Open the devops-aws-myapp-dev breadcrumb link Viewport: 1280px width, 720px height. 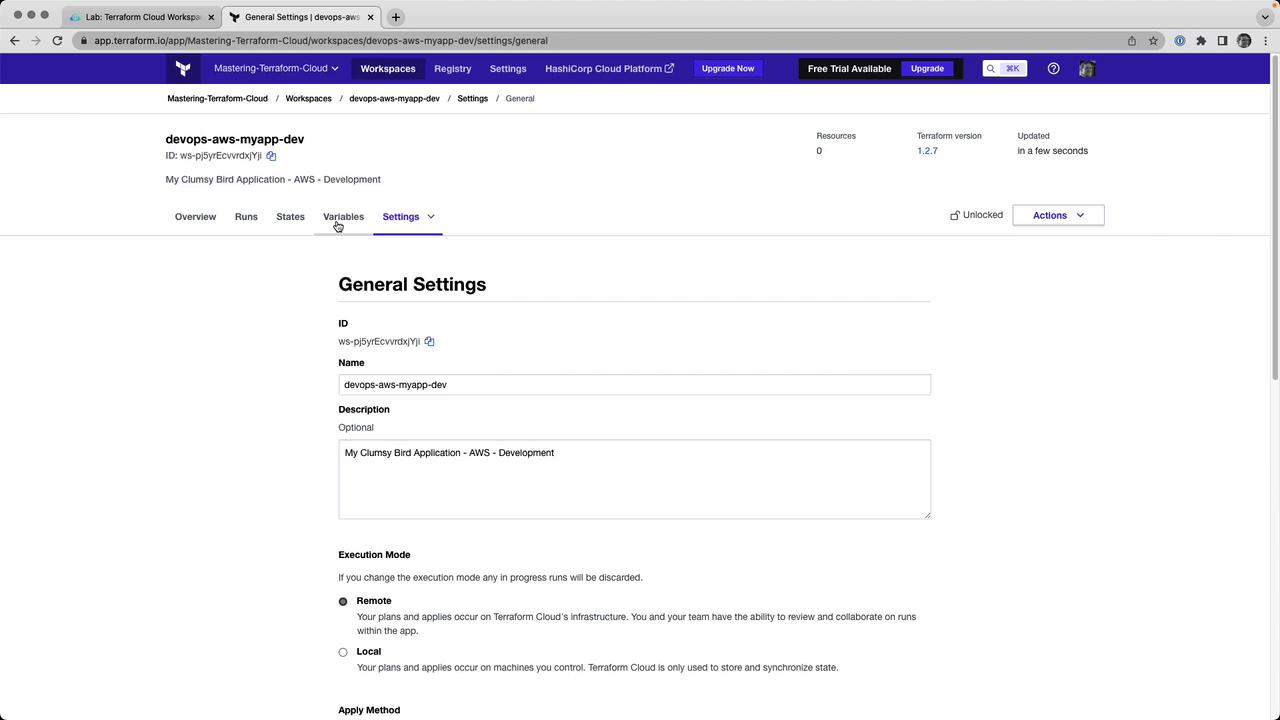[x=394, y=99]
